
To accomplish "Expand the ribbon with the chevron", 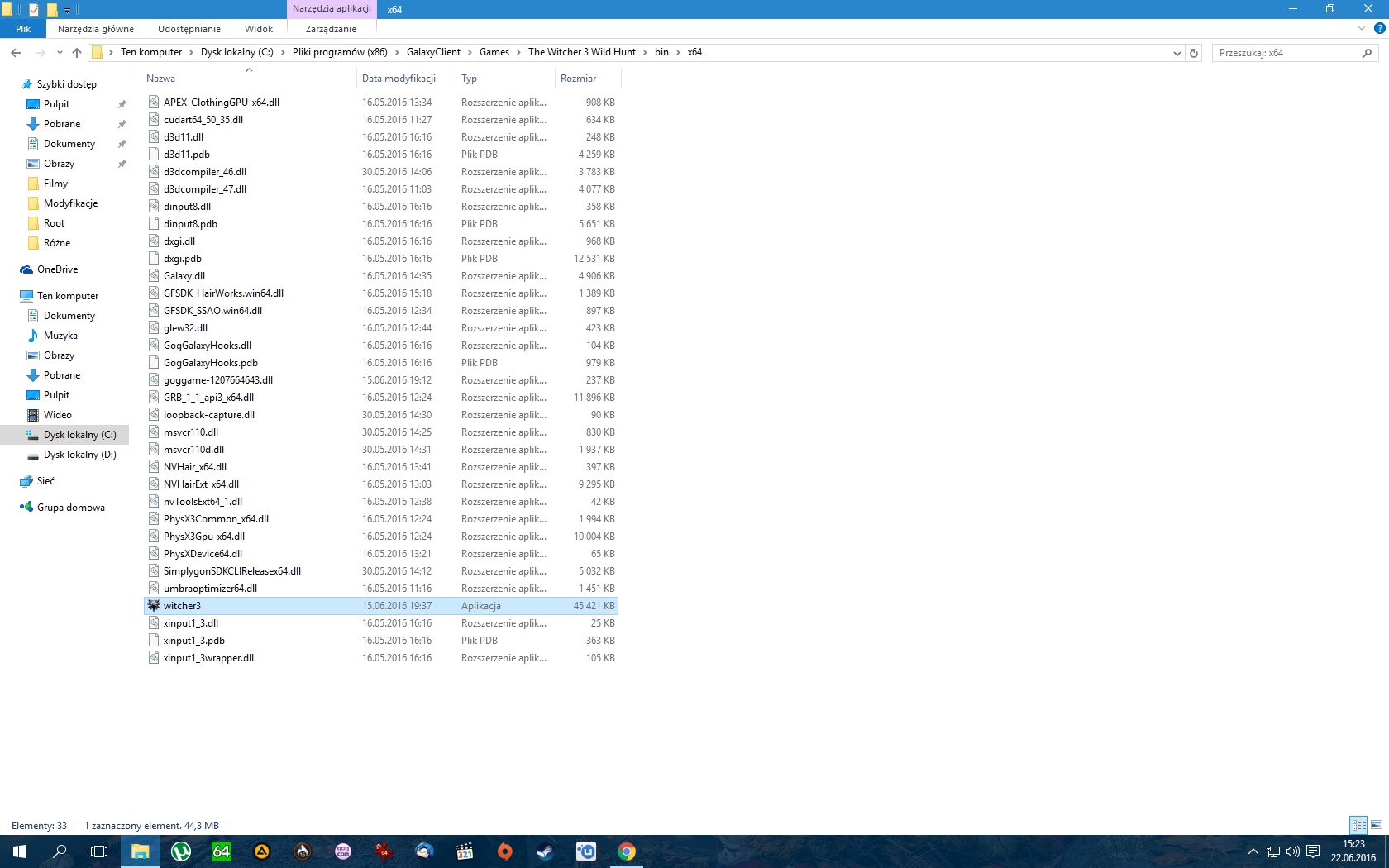I will [1362, 28].
